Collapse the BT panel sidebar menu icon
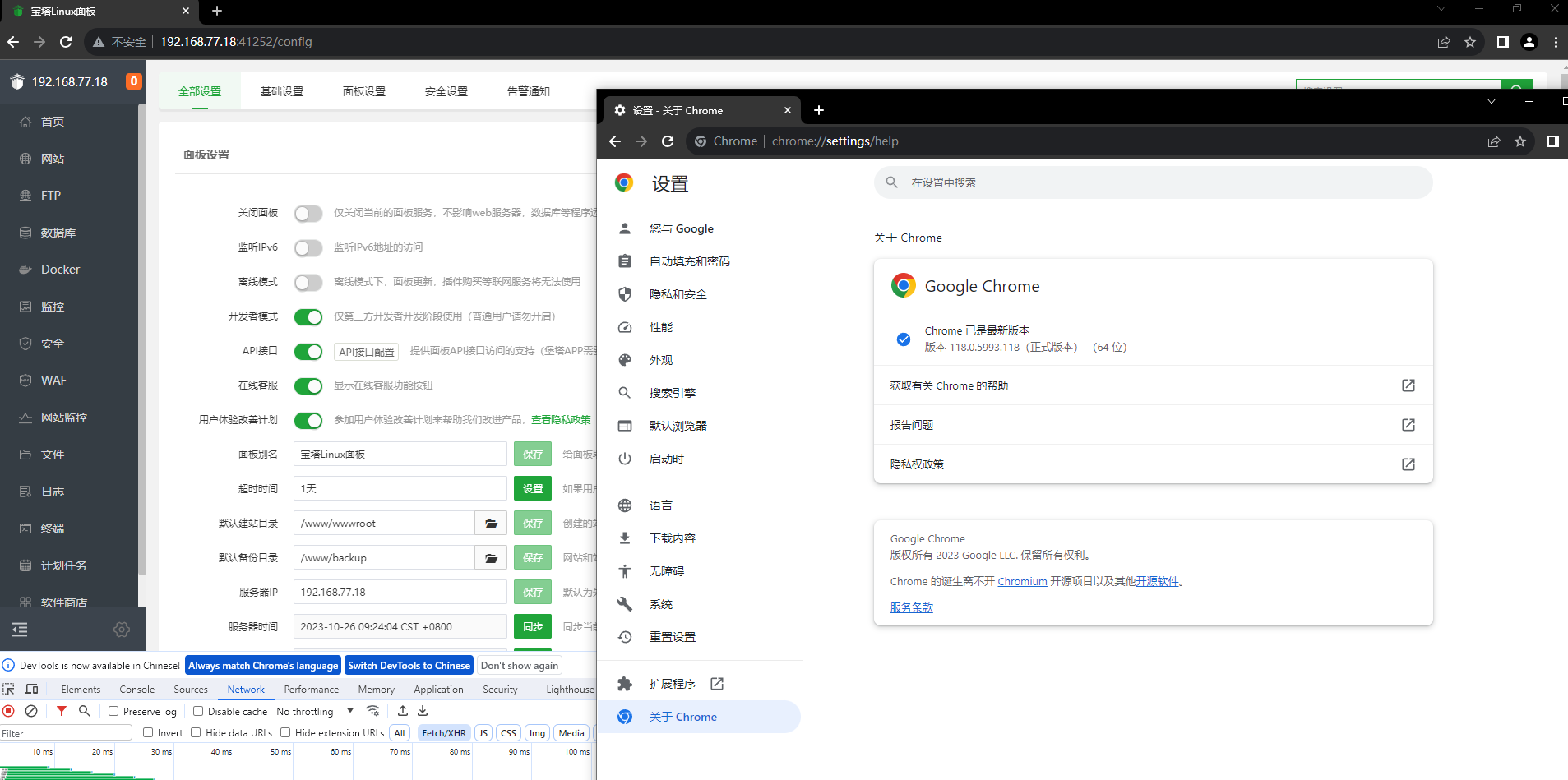 click(x=20, y=630)
